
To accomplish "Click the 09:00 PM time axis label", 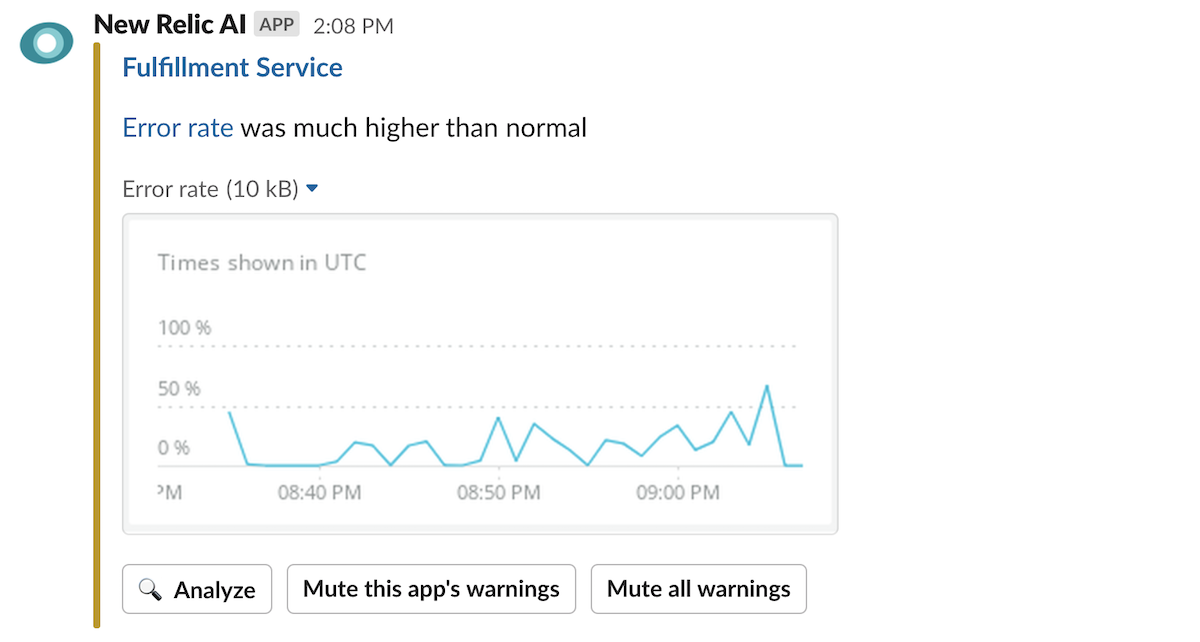I will click(677, 492).
